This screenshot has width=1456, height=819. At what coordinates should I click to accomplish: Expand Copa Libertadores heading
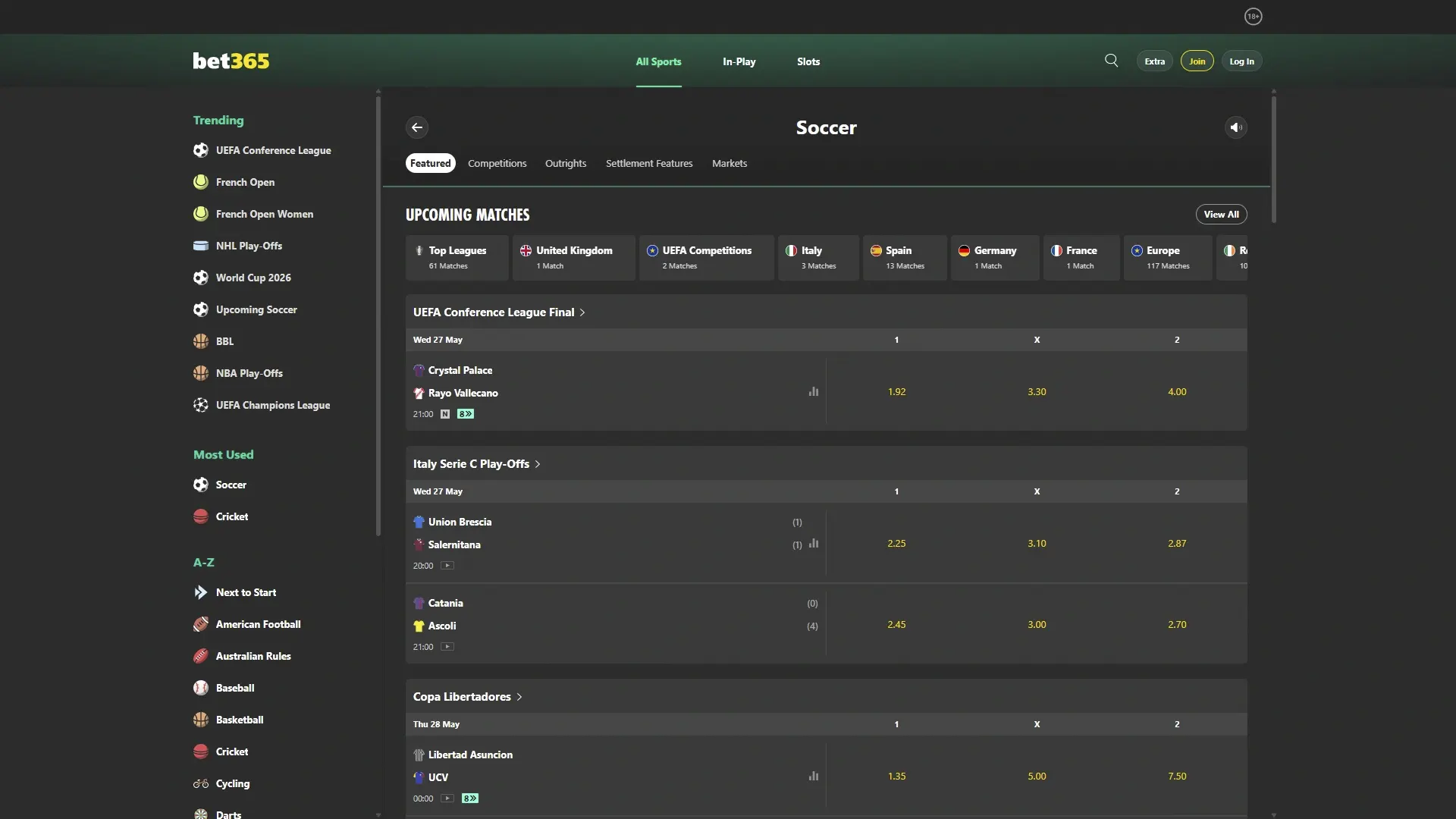pos(467,697)
